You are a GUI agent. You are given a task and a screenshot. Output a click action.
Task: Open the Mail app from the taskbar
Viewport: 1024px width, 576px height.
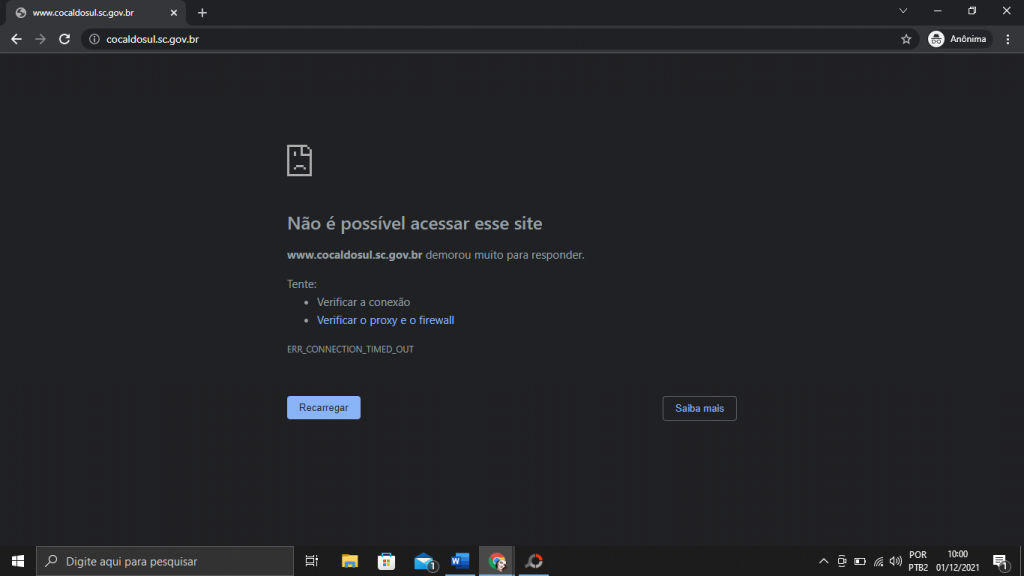point(424,561)
